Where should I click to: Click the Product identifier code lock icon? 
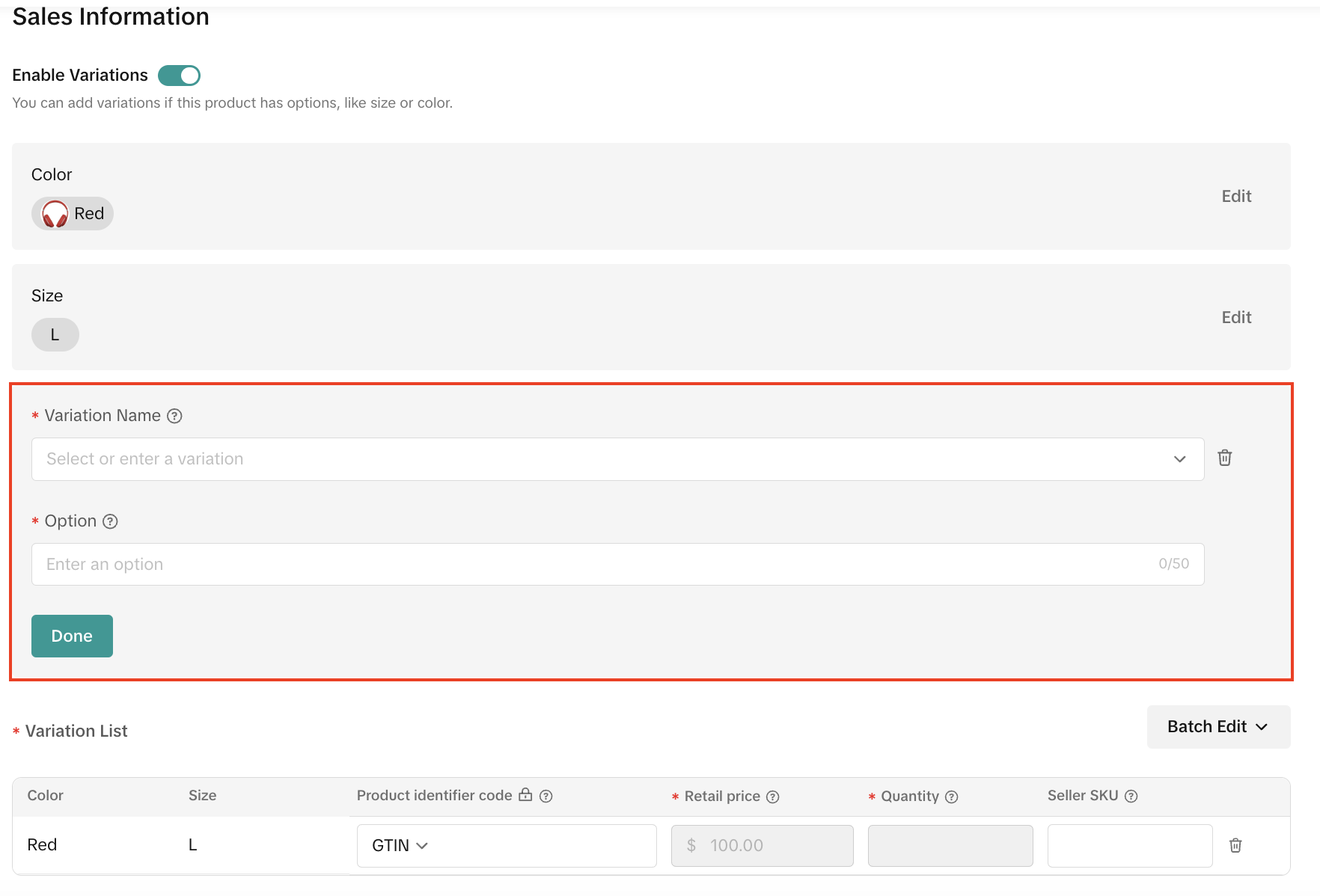coord(525,795)
